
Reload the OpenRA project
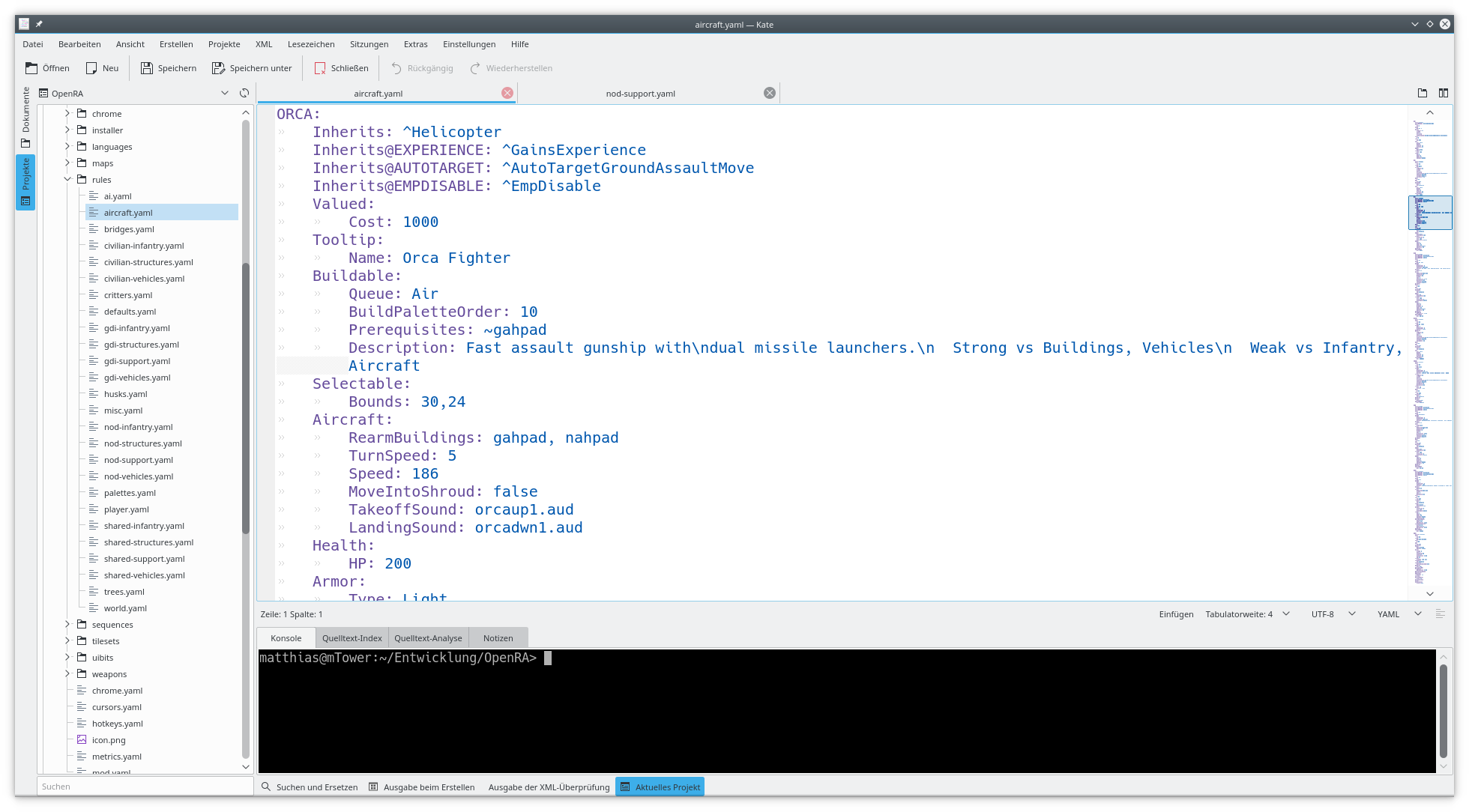(x=244, y=93)
